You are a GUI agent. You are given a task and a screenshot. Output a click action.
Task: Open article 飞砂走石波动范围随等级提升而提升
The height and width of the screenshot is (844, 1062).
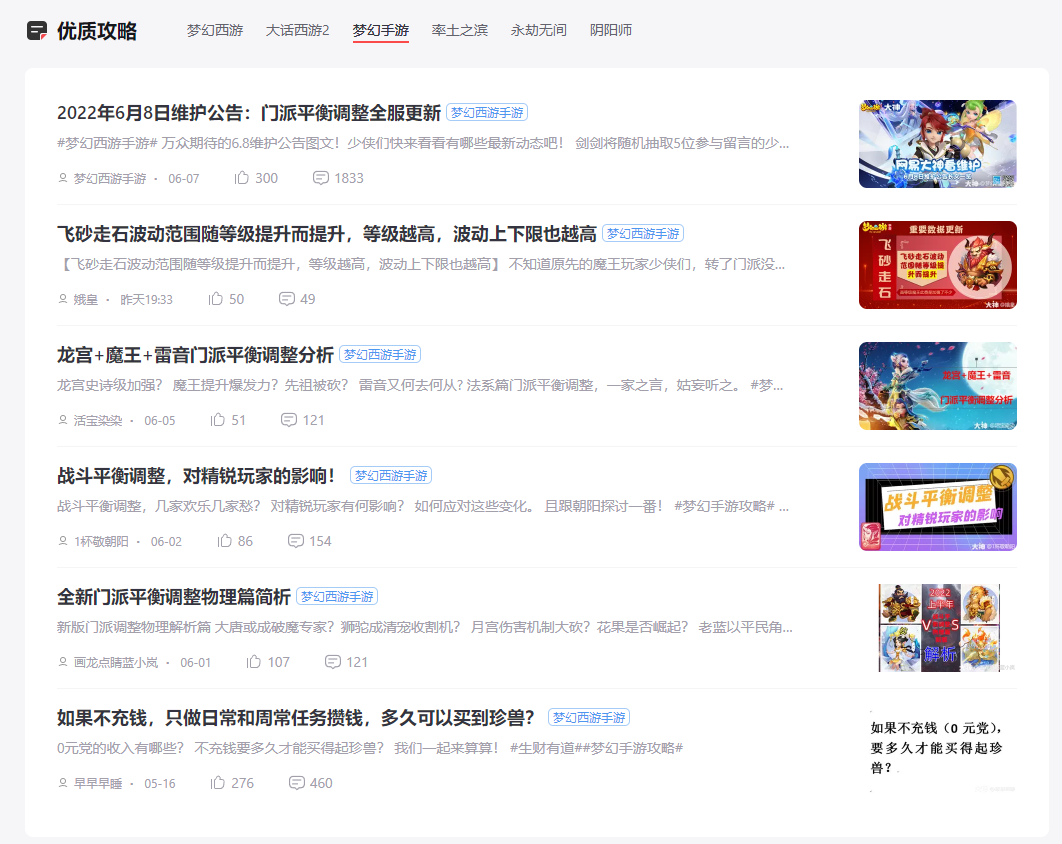point(326,234)
